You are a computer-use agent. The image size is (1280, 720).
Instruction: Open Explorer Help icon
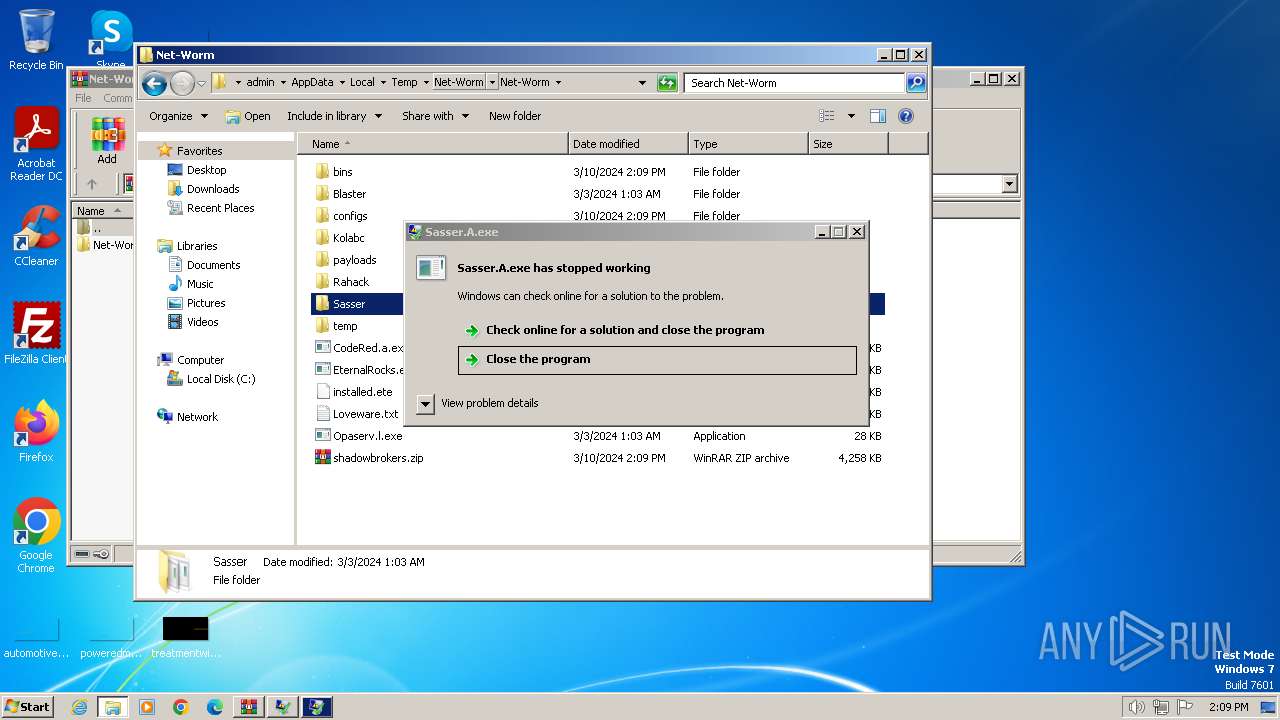(906, 116)
